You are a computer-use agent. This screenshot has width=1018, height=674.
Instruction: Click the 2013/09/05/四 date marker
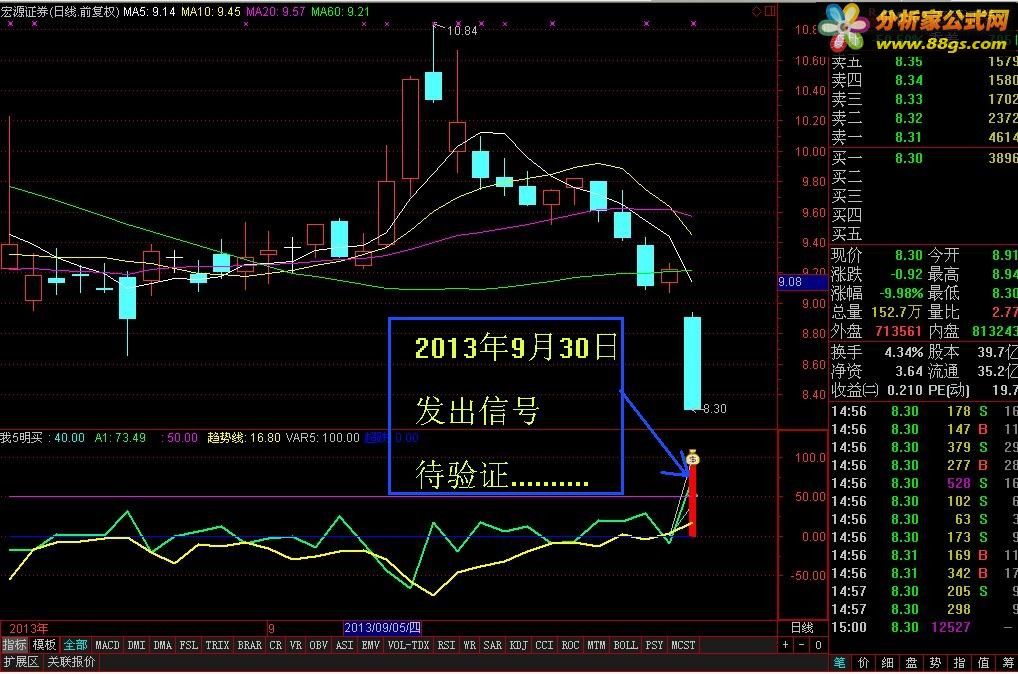pyautogui.click(x=382, y=628)
